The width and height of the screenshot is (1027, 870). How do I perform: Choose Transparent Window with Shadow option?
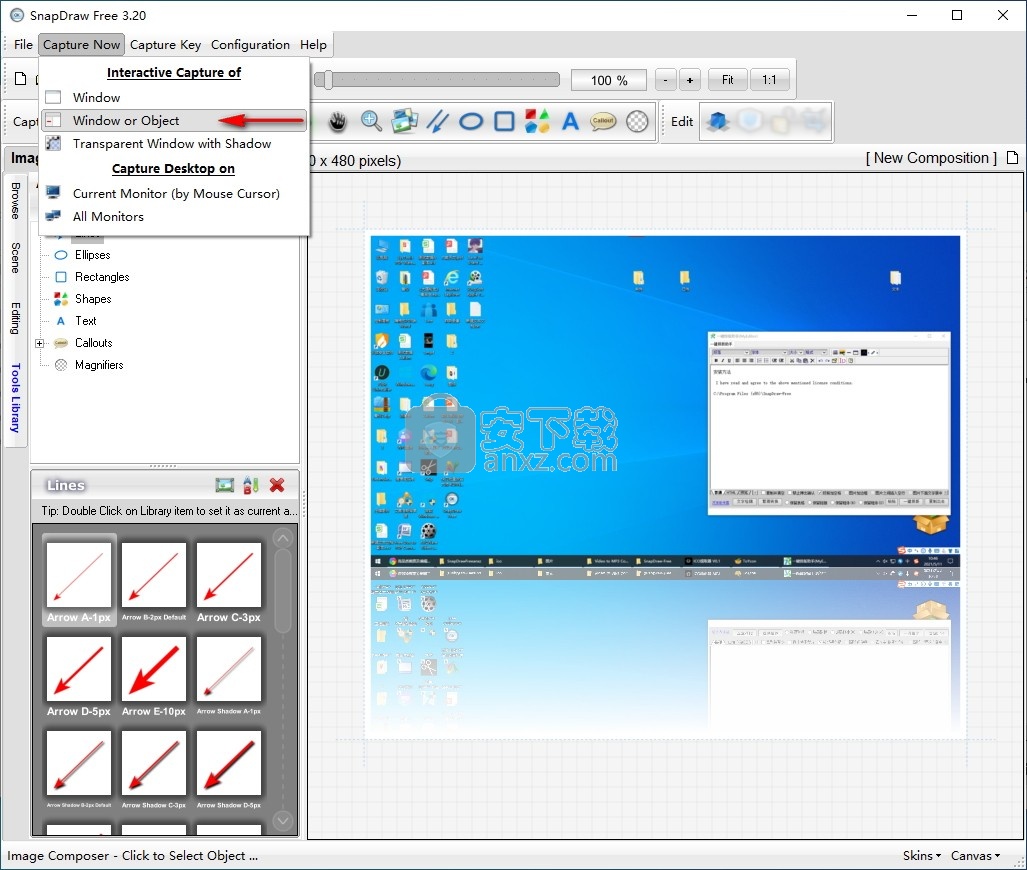[174, 143]
